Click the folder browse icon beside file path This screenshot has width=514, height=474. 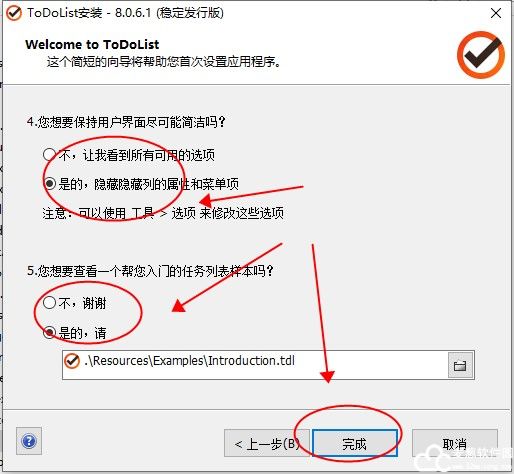tap(460, 365)
